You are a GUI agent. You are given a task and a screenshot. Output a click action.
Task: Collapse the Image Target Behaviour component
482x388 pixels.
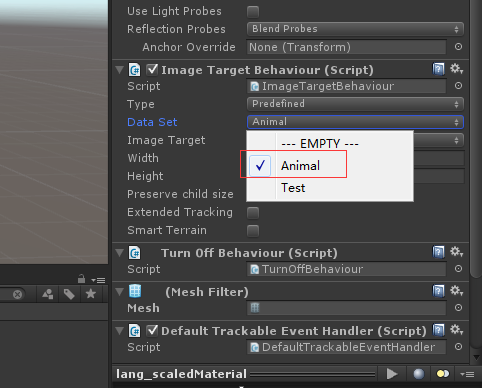(119, 70)
